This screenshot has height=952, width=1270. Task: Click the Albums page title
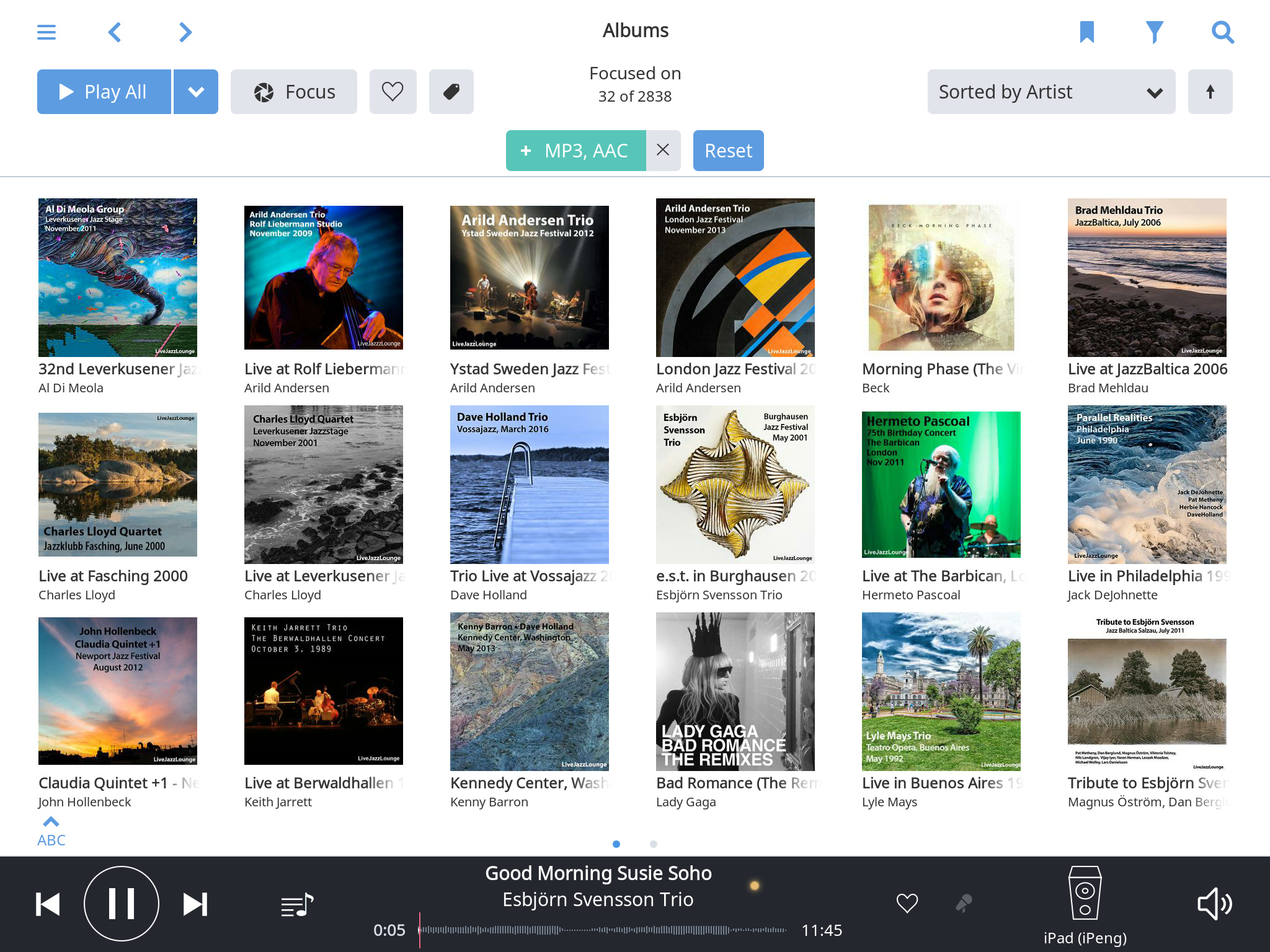point(636,30)
